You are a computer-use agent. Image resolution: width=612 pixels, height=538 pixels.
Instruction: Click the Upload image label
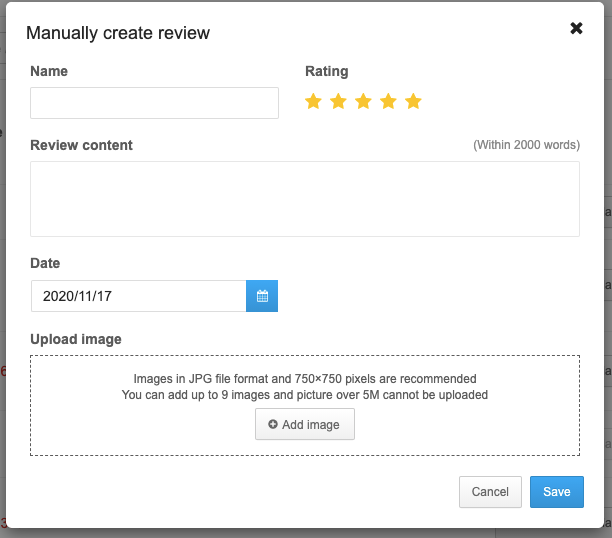click(x=76, y=339)
